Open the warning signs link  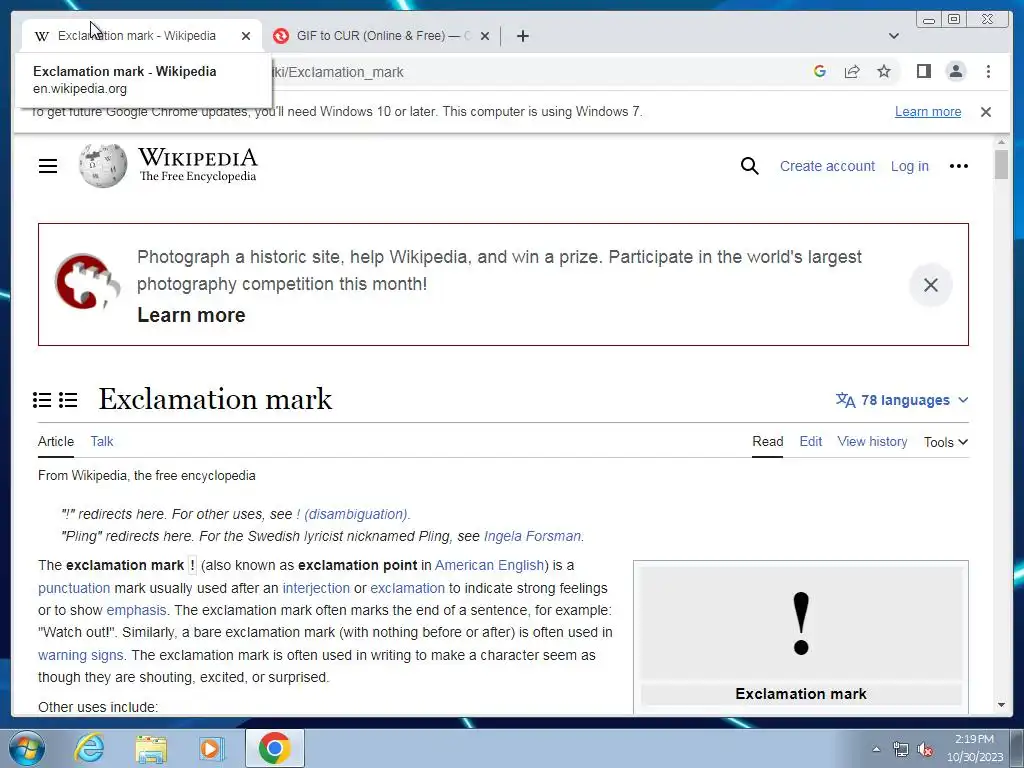tap(80, 655)
